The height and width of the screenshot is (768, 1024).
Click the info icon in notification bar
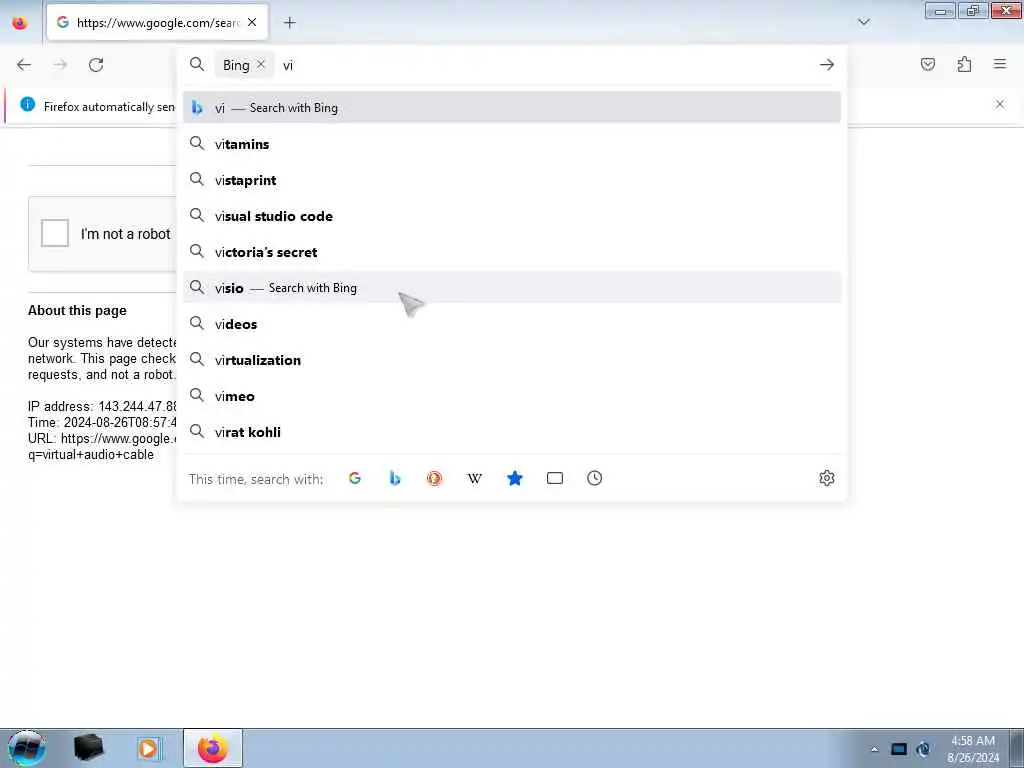[x=27, y=104]
